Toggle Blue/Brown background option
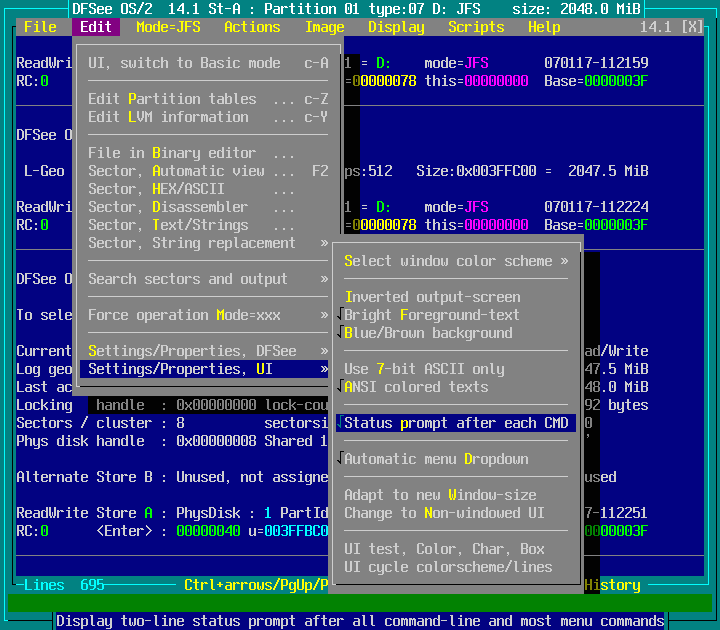Image resolution: width=720 pixels, height=630 pixels. click(x=456, y=333)
